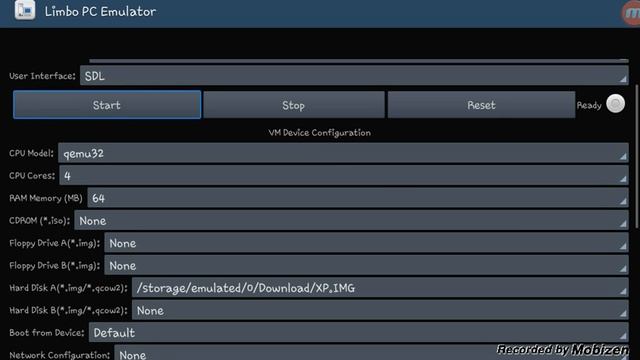
Task: Stop the virtual machine
Action: click(x=294, y=105)
